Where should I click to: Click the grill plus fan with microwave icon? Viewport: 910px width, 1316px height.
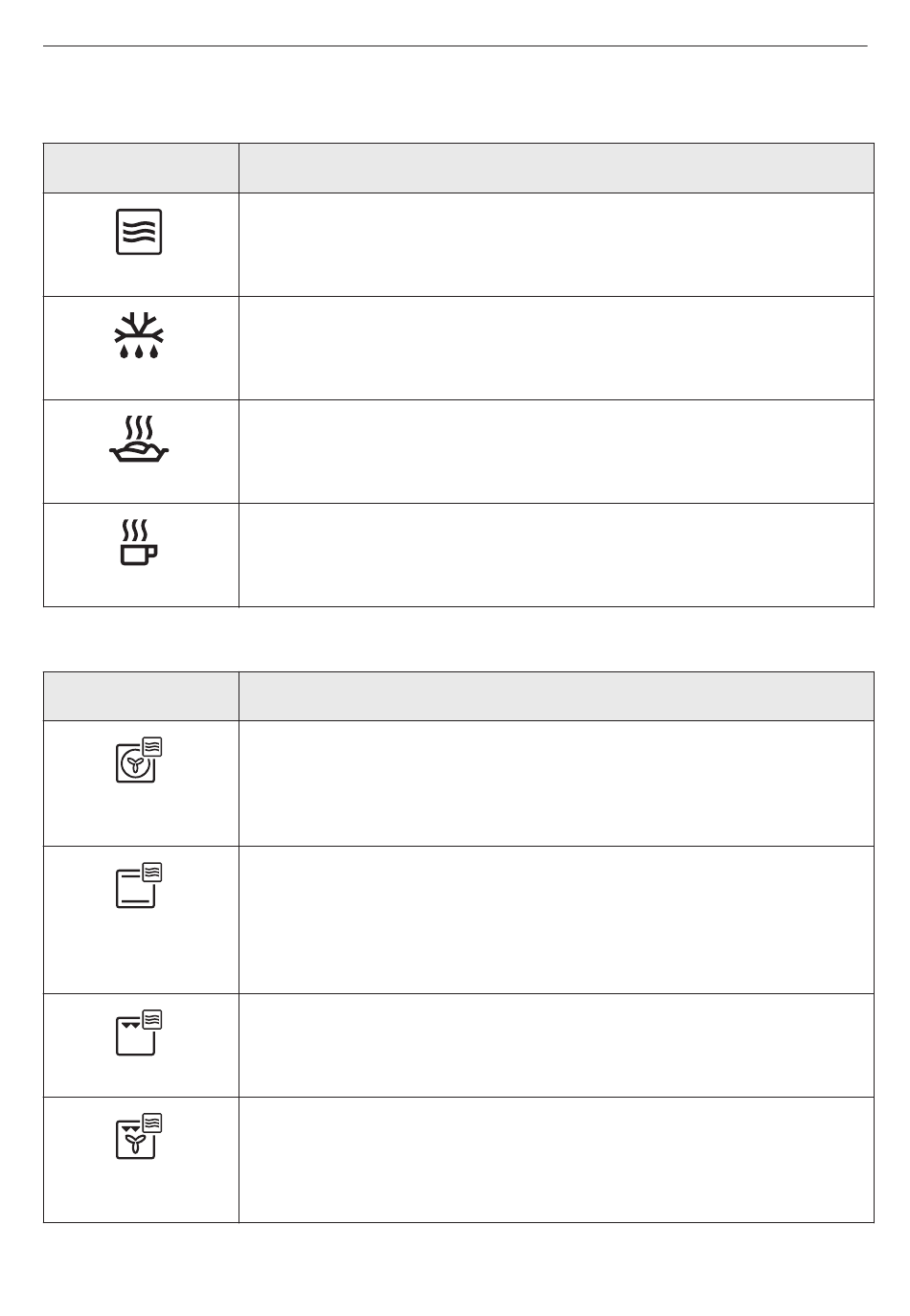tap(139, 1136)
